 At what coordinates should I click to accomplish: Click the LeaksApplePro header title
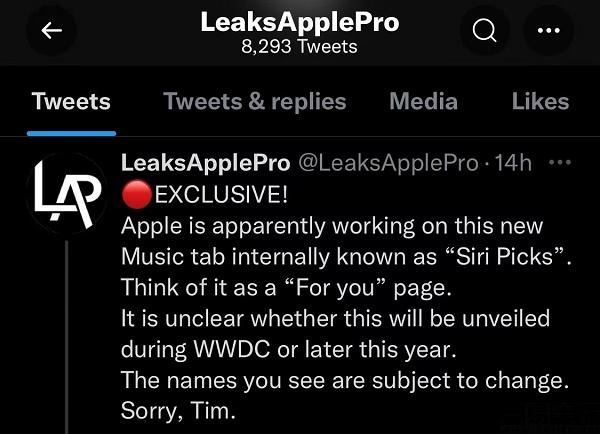click(300, 22)
